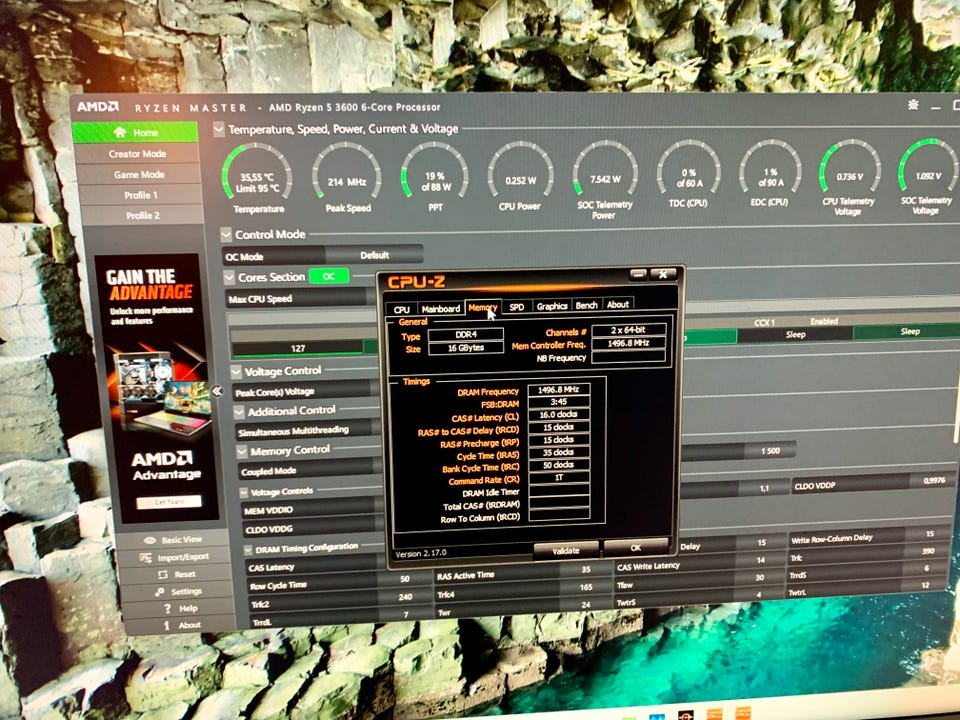Toggle the green OC badge in Cores Section
This screenshot has height=720, width=960.
329,277
